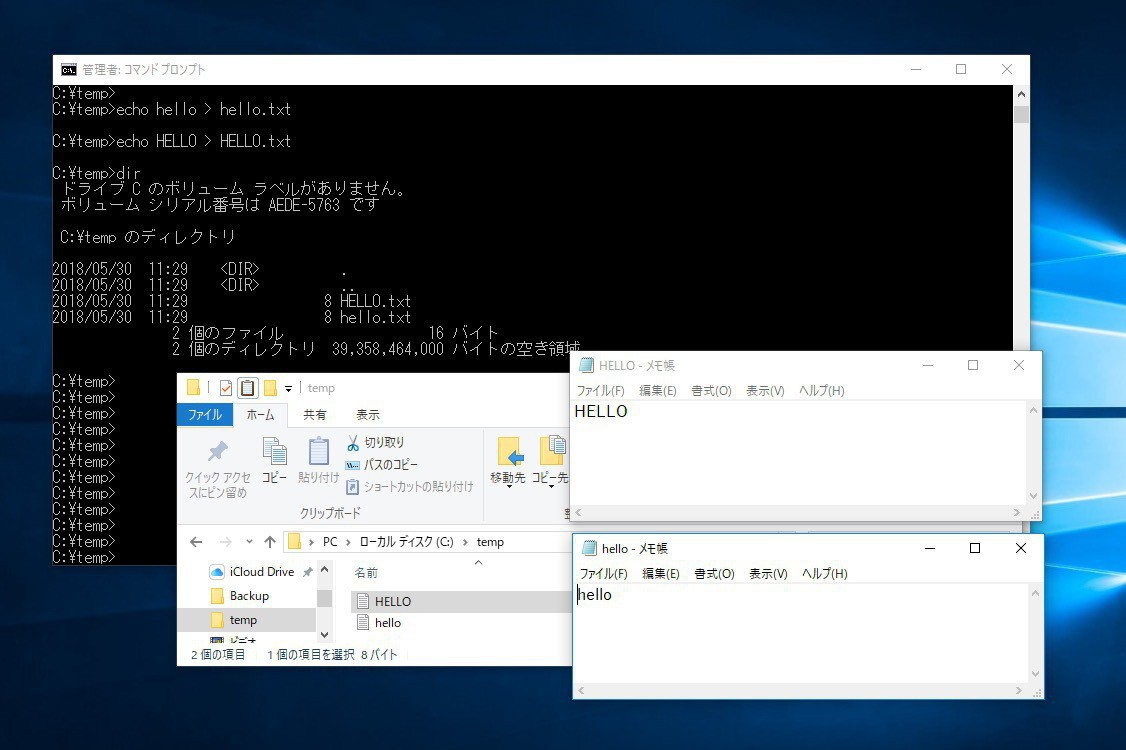Open the recent locations dropdown chevron

tap(249, 542)
